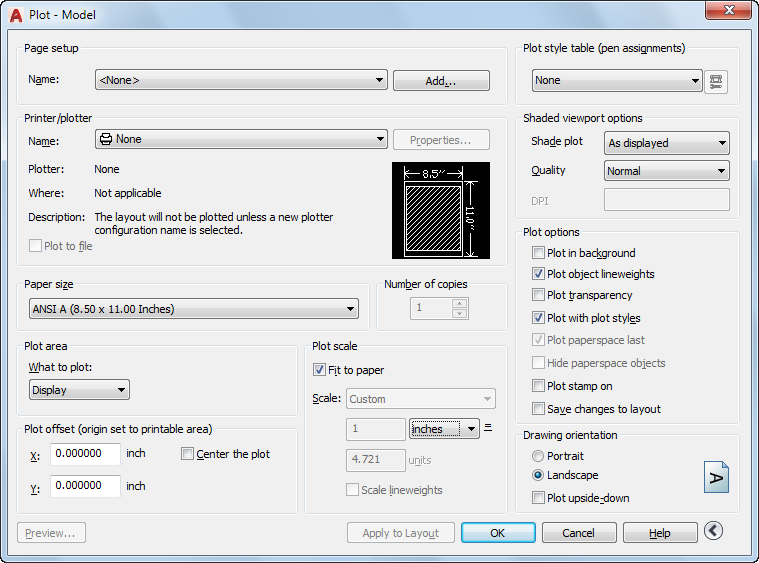Click the Help button
This screenshot has height=563, width=759.
pos(659,533)
